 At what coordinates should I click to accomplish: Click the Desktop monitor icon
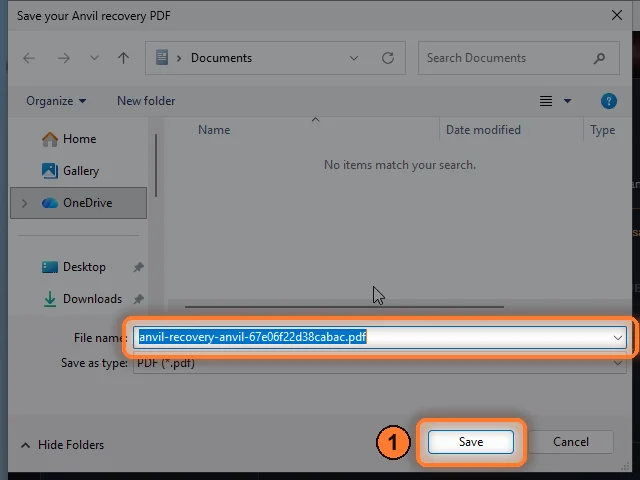click(50, 267)
